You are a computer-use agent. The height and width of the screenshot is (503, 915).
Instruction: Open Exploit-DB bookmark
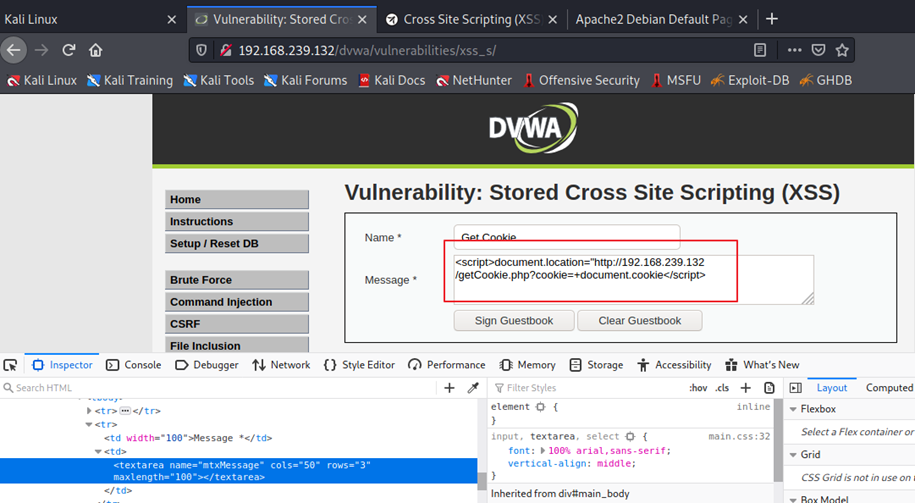(750, 81)
